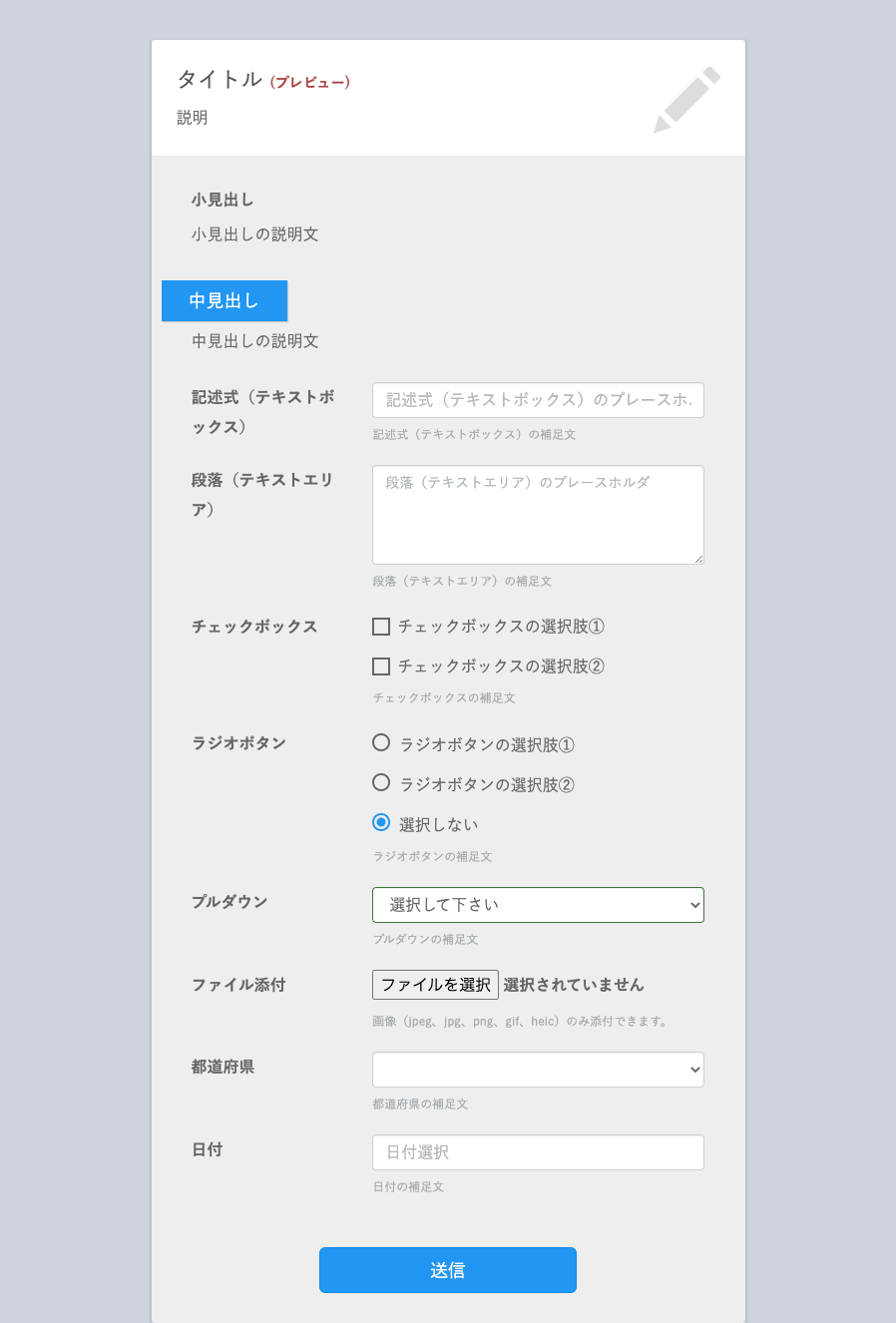Image resolution: width=896 pixels, height=1323 pixels.
Task: Select the ラジオボタンの選択肢① radio button
Action: click(380, 742)
